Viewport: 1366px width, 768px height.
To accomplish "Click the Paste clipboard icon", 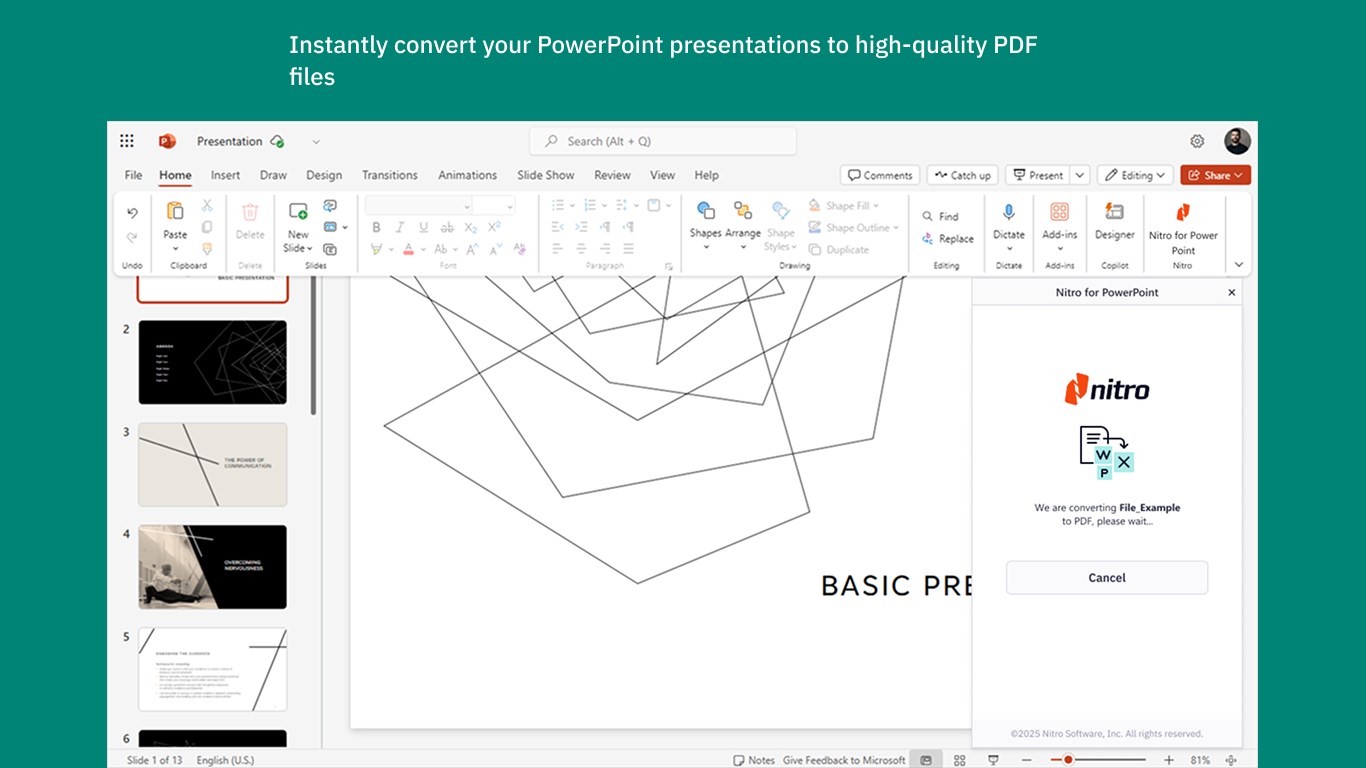I will [175, 211].
